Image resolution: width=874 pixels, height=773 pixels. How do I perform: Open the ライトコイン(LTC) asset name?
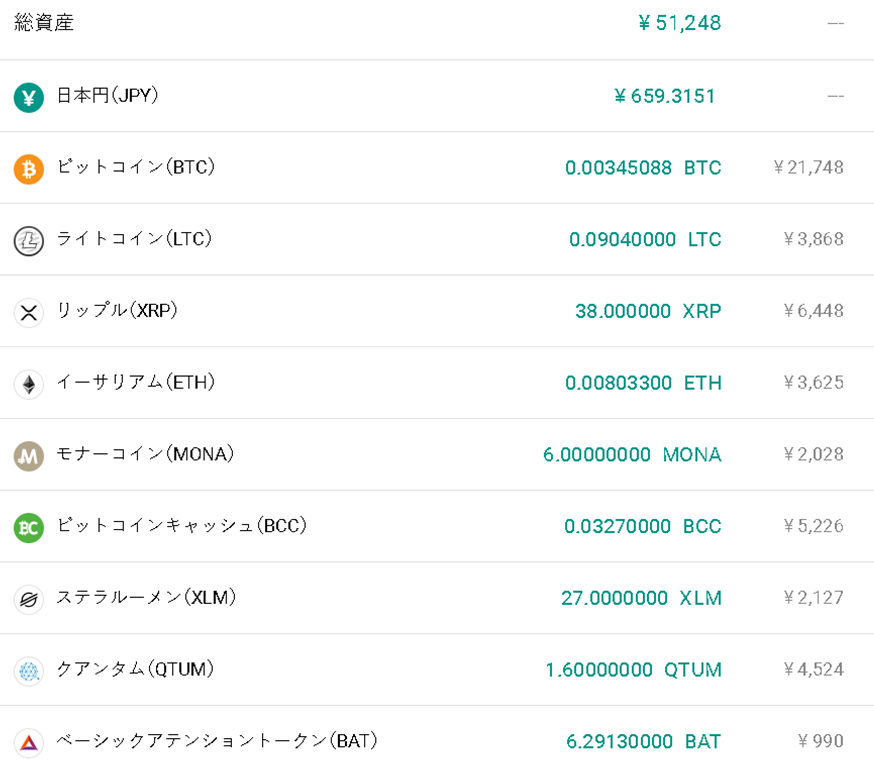(134, 239)
